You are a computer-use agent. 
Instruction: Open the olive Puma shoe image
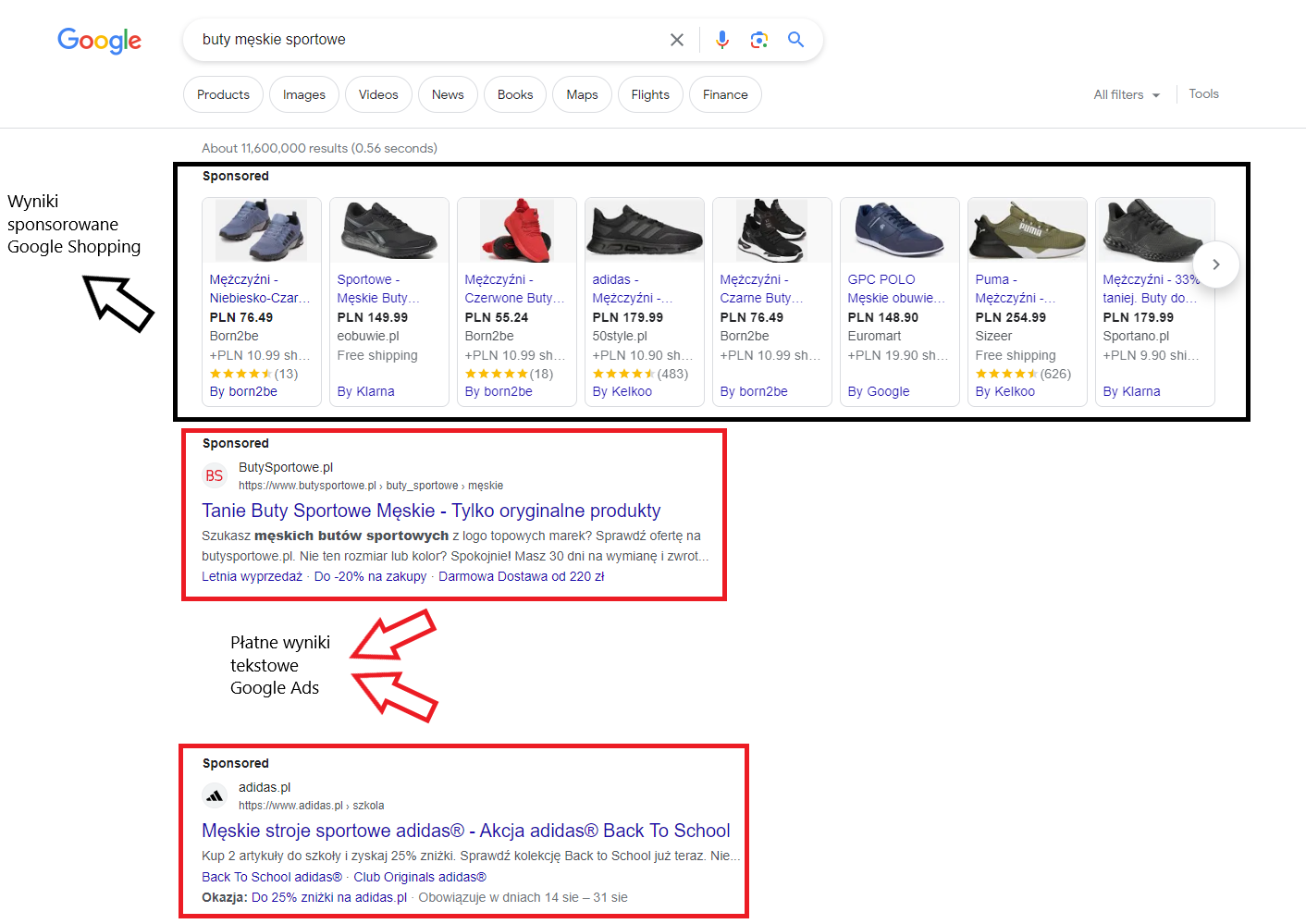tap(1028, 230)
